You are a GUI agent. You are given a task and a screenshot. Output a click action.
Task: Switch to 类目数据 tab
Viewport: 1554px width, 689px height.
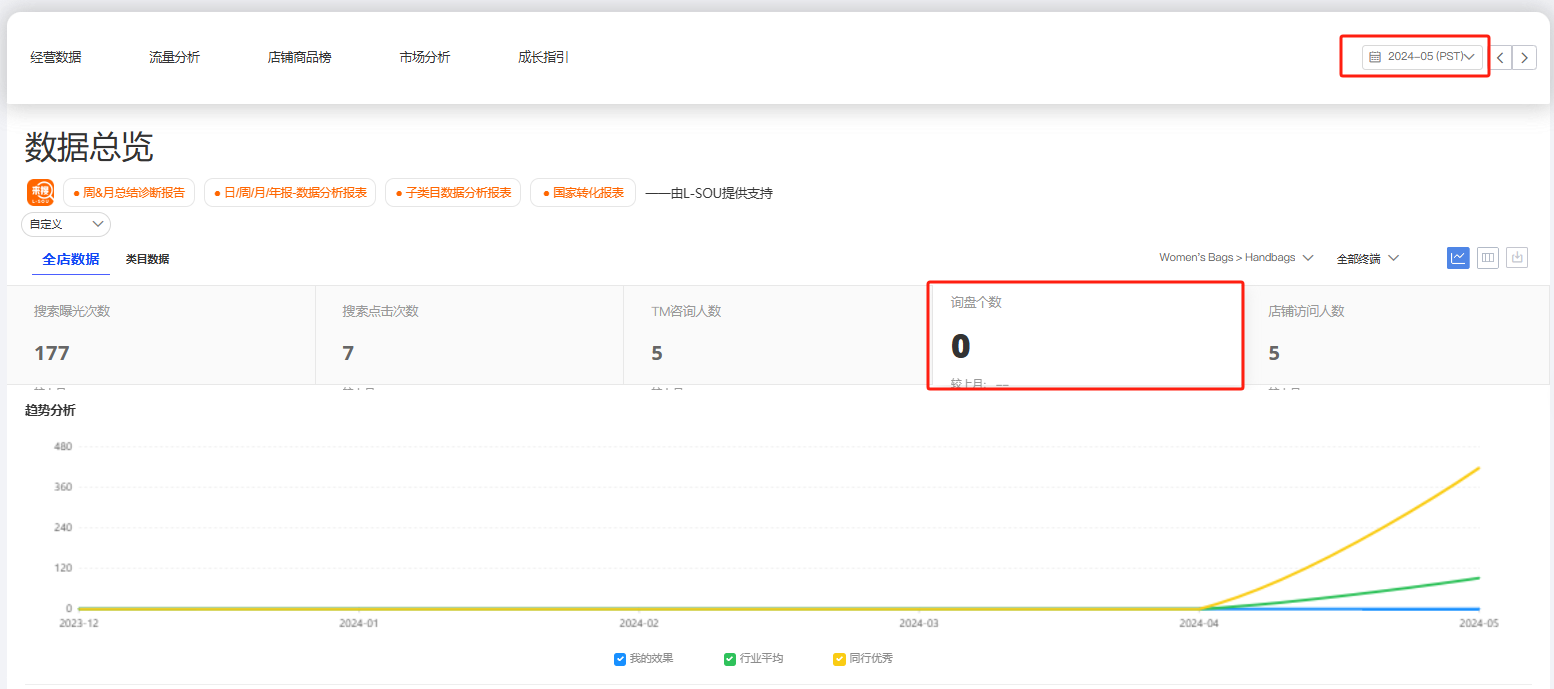point(147,259)
